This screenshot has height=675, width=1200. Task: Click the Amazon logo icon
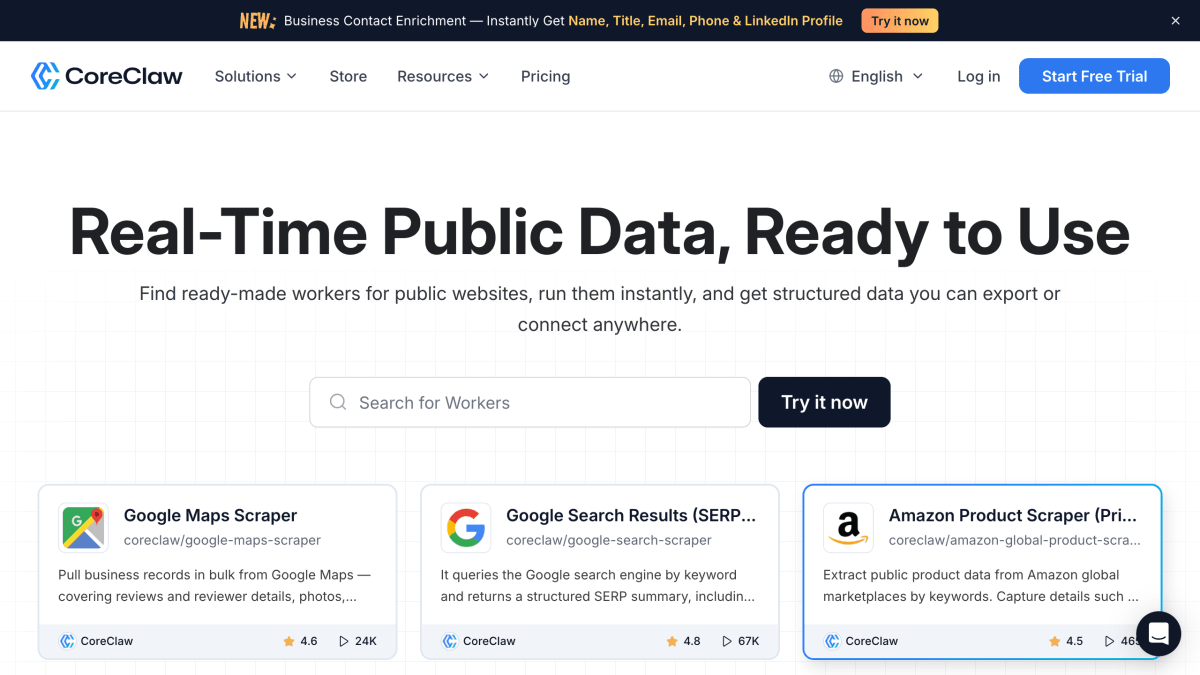click(x=848, y=528)
